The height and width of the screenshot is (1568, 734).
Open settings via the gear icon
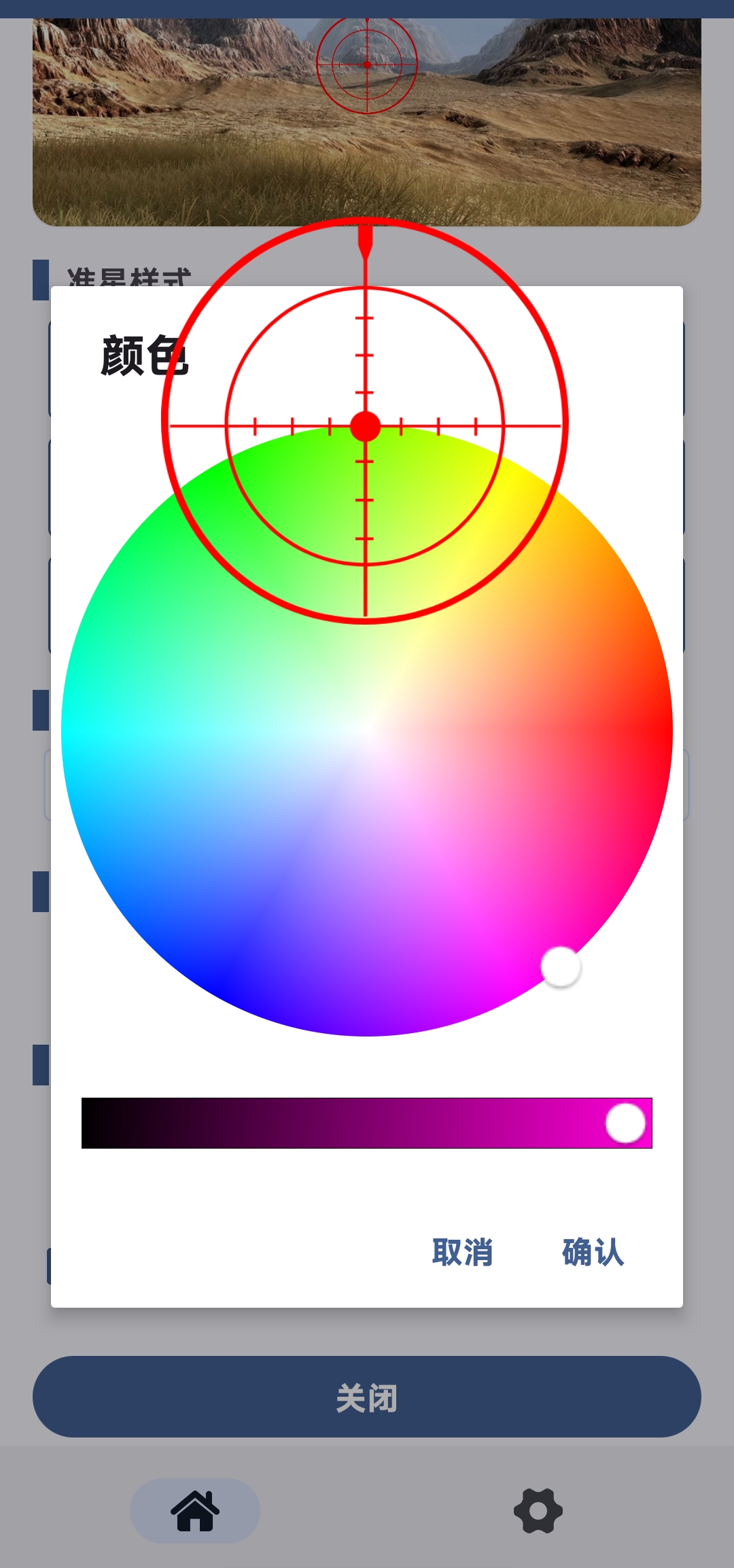pos(538,1510)
